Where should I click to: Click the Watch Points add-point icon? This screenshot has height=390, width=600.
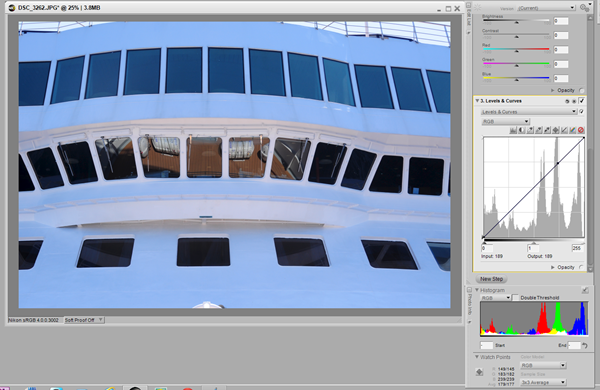(479, 372)
